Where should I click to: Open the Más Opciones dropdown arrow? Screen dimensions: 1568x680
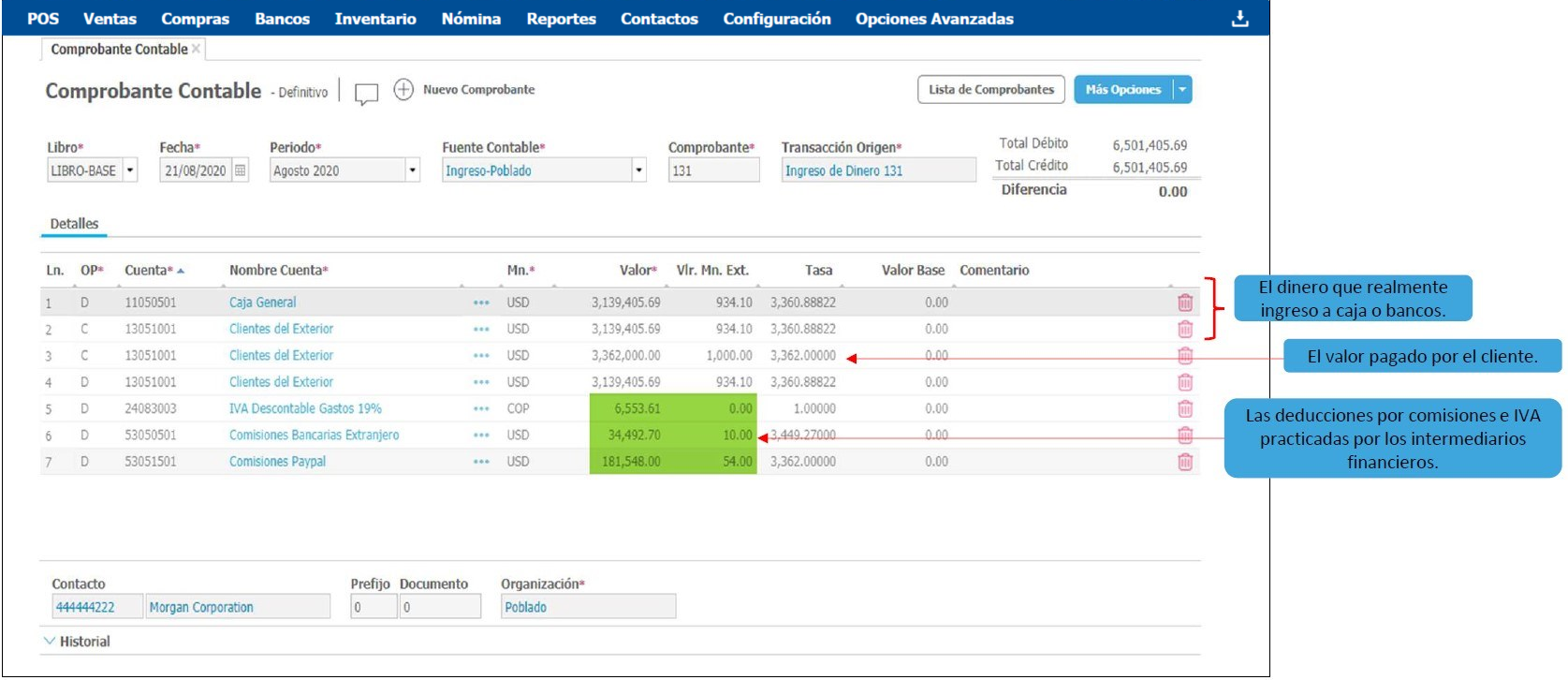1182,90
